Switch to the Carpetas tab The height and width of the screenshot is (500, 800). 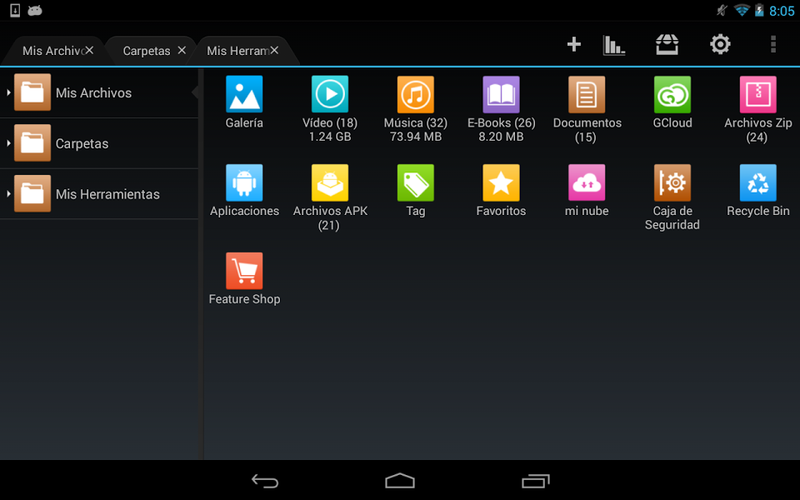click(x=146, y=51)
